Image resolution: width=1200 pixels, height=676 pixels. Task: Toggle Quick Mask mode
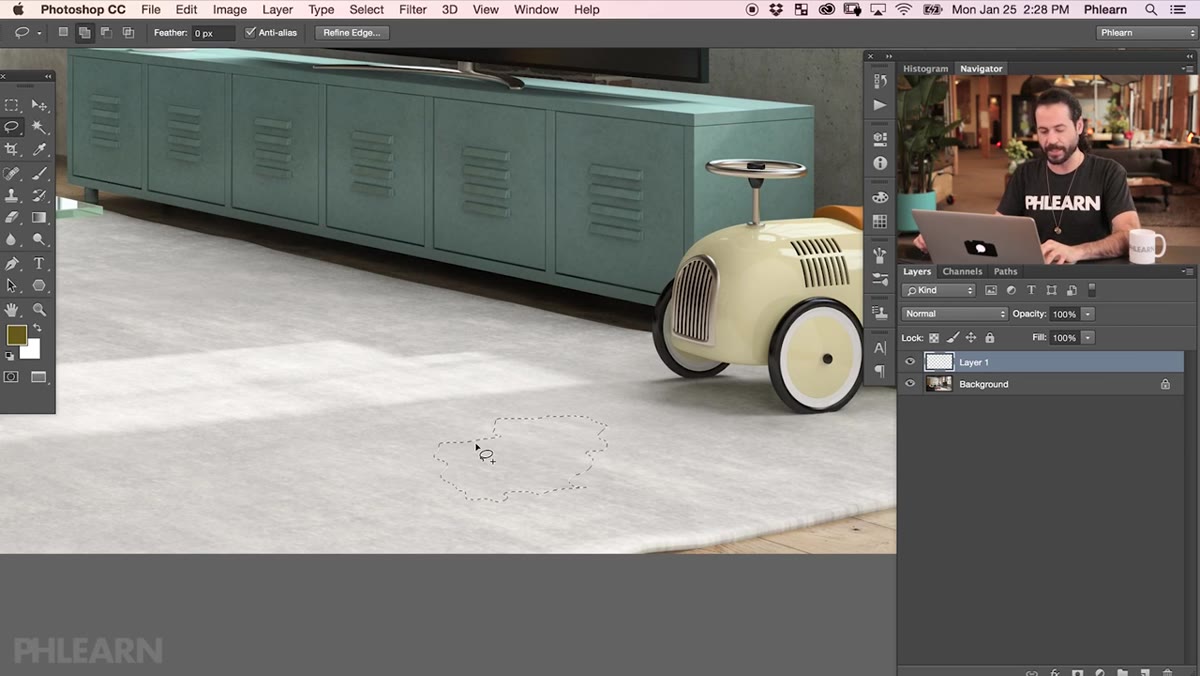(x=12, y=377)
